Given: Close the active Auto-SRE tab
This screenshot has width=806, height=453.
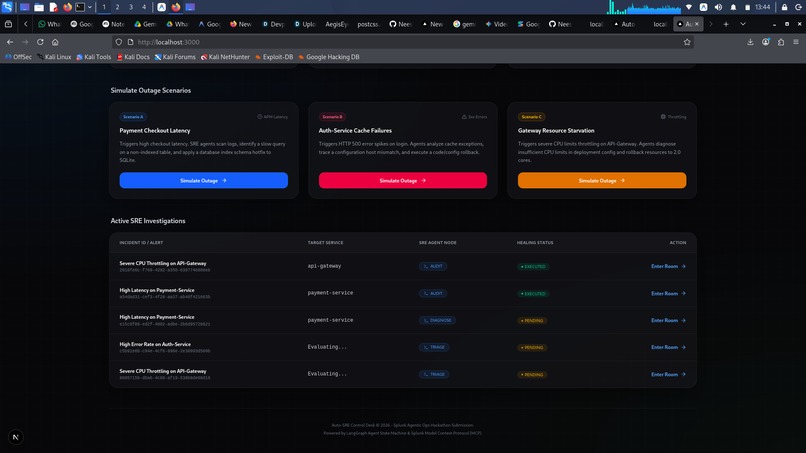Looking at the screenshot, I should 697,24.
